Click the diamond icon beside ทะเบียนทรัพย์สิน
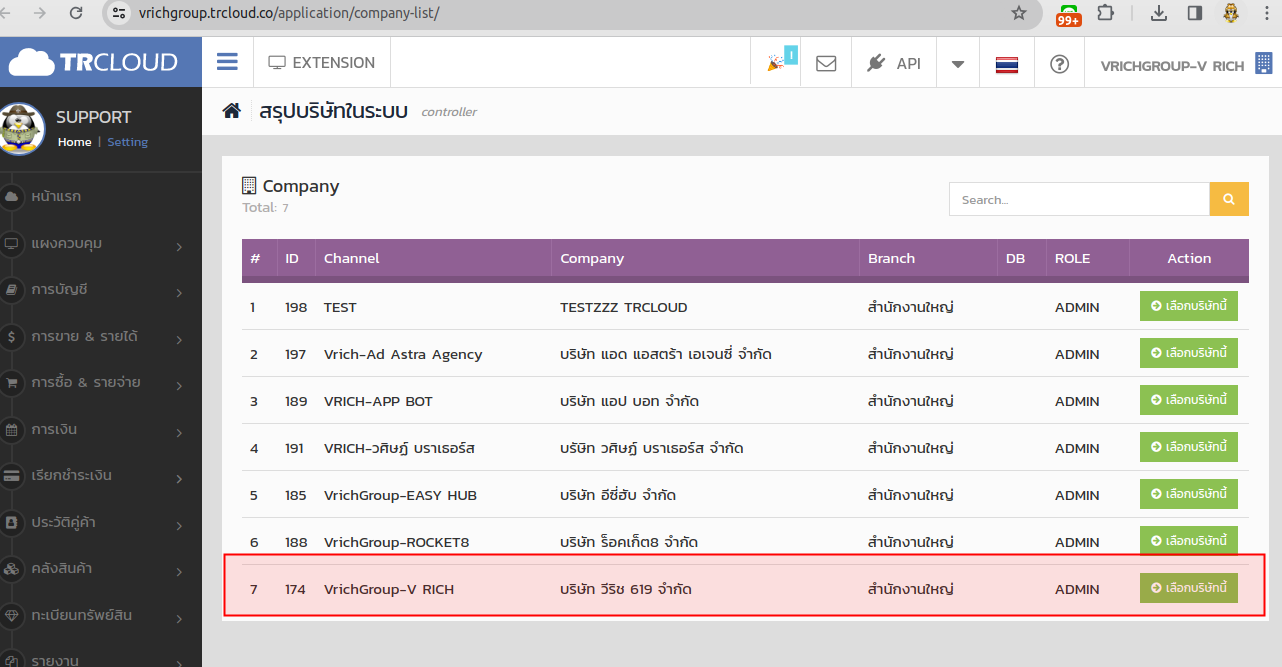Viewport: 1282px width, 667px height. 12,616
